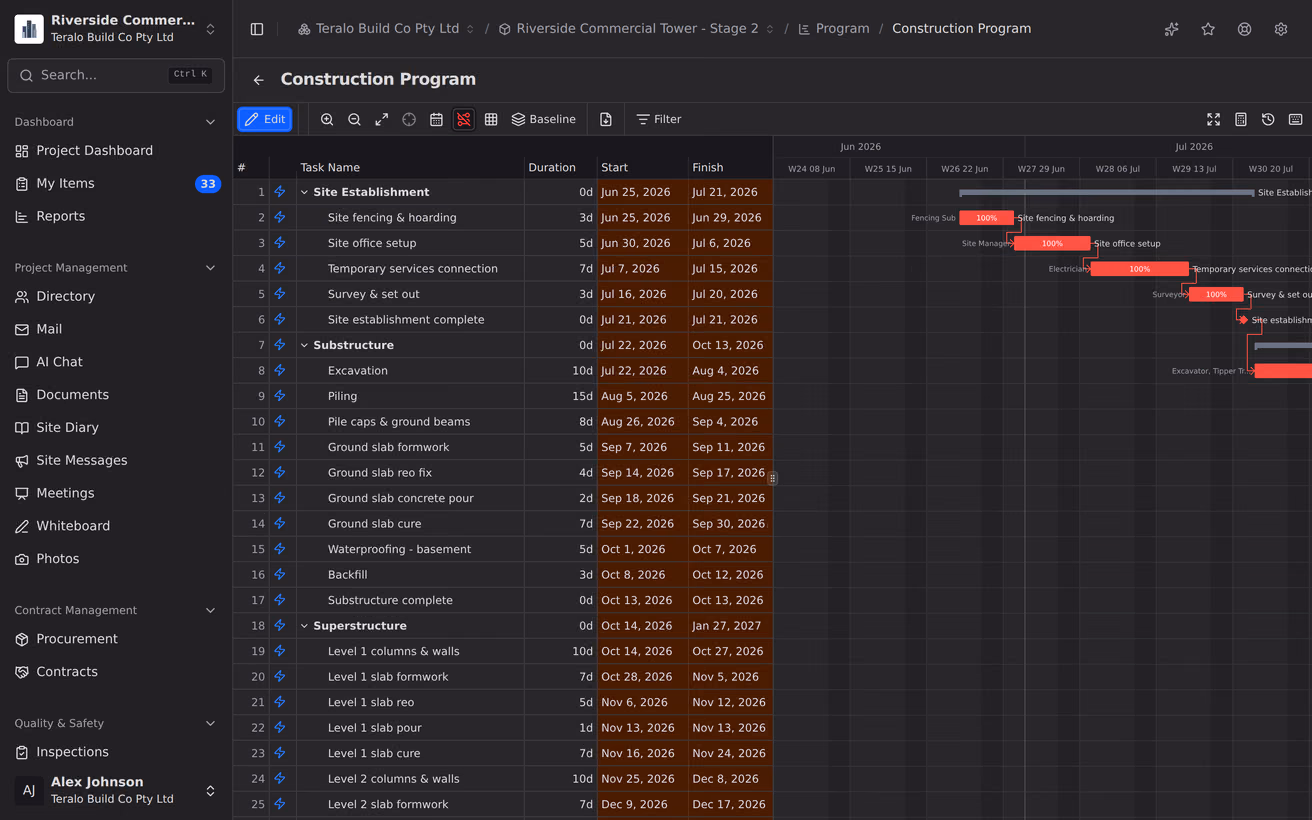Open the AI sparkles icon in header
Screen dimensions: 1312x820
[x=1172, y=29]
